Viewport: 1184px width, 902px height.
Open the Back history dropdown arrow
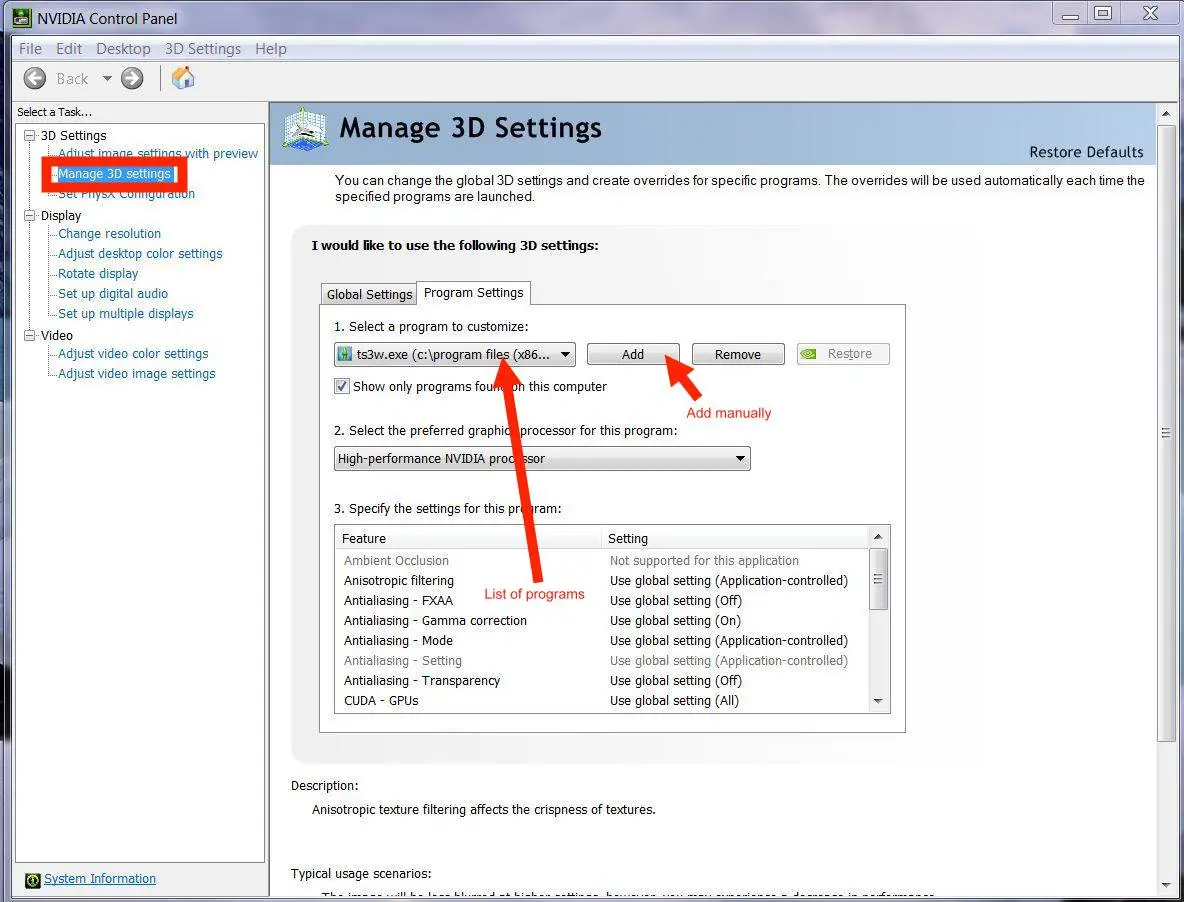coord(106,79)
